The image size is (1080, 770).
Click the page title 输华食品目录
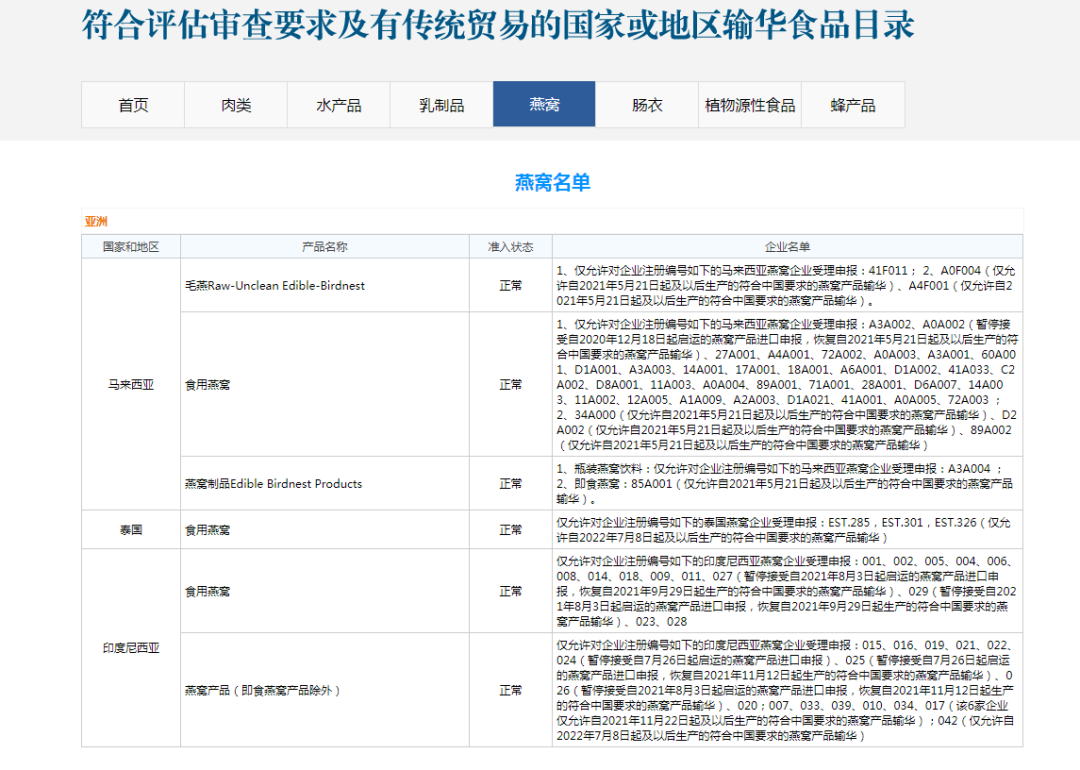(497, 26)
